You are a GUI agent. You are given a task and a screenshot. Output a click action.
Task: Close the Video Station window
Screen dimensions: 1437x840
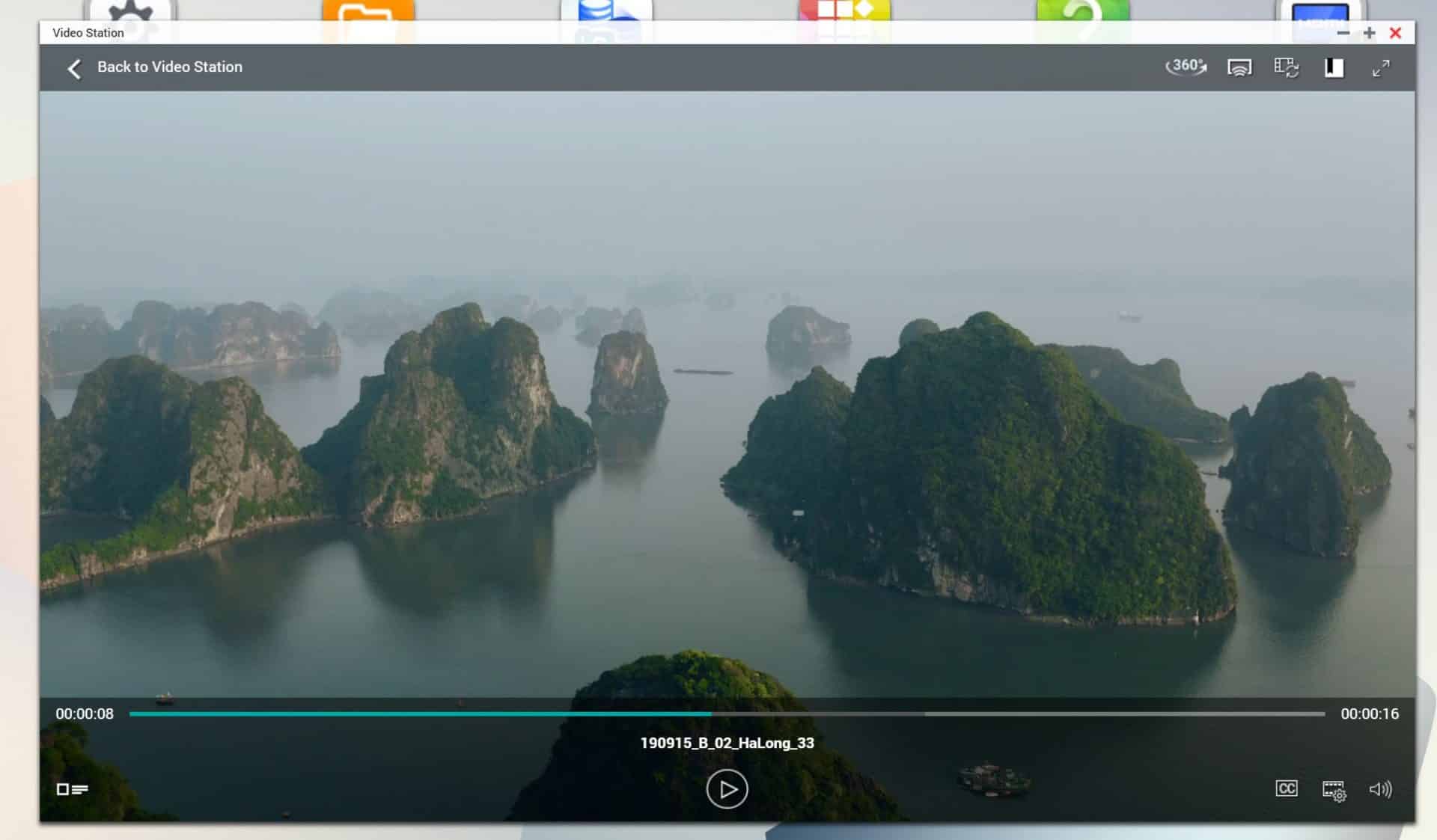(x=1395, y=33)
